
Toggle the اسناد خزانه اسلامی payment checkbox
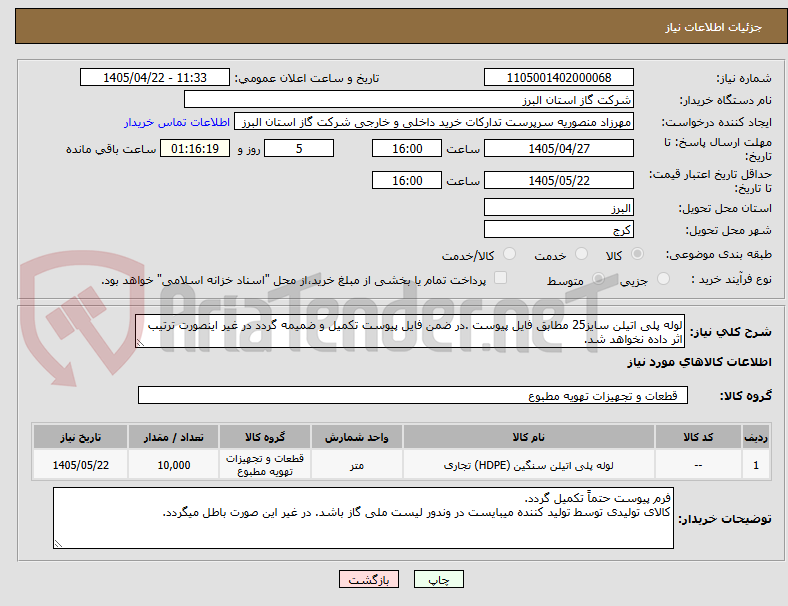[501, 278]
